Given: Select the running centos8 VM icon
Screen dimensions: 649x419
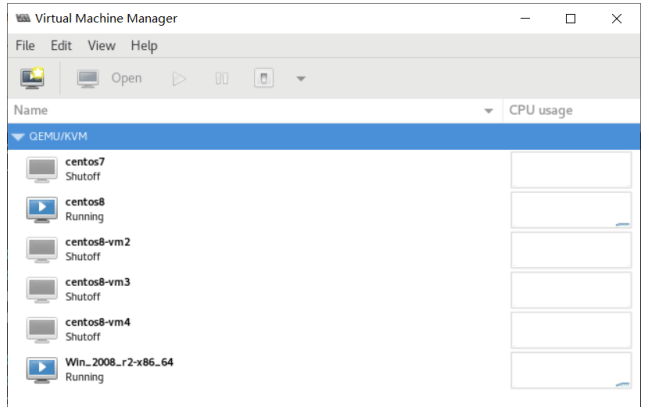Looking at the screenshot, I should 42,209.
